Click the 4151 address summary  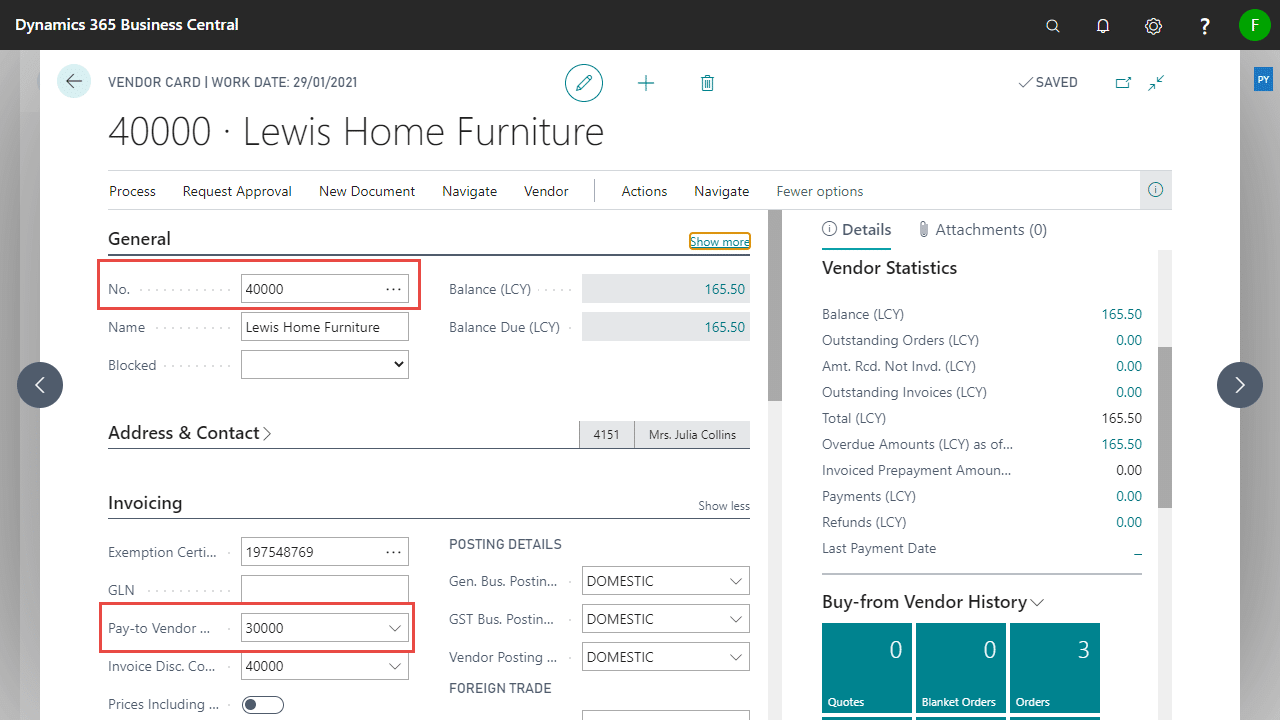pyautogui.click(x=607, y=434)
